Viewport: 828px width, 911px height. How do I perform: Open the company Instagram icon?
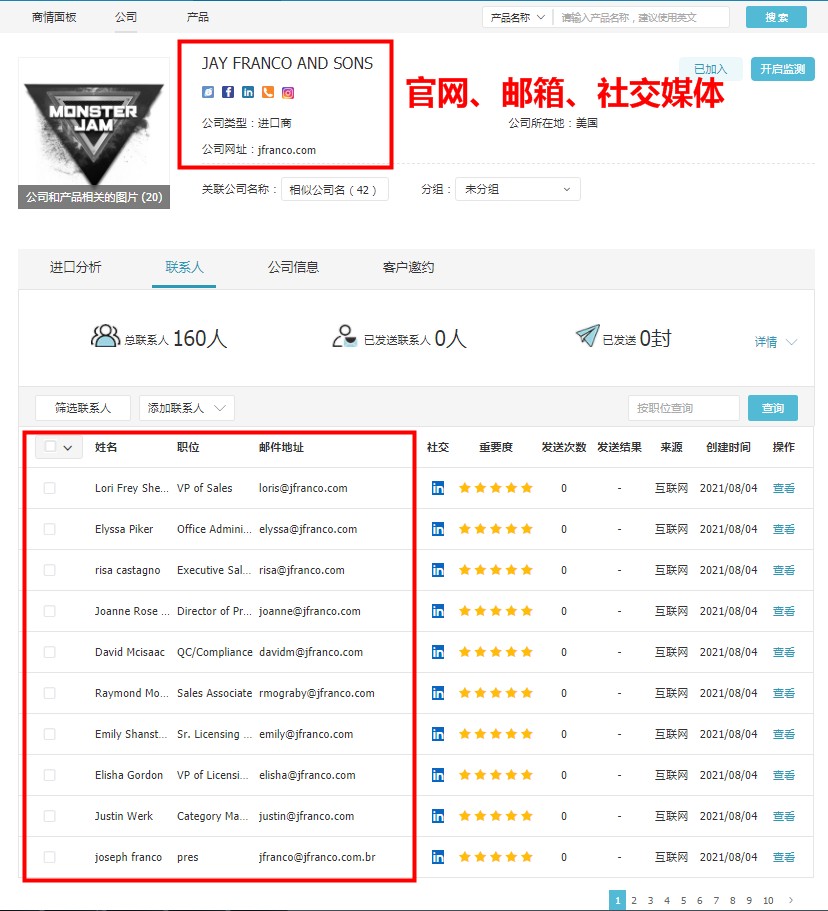pyautogui.click(x=288, y=92)
